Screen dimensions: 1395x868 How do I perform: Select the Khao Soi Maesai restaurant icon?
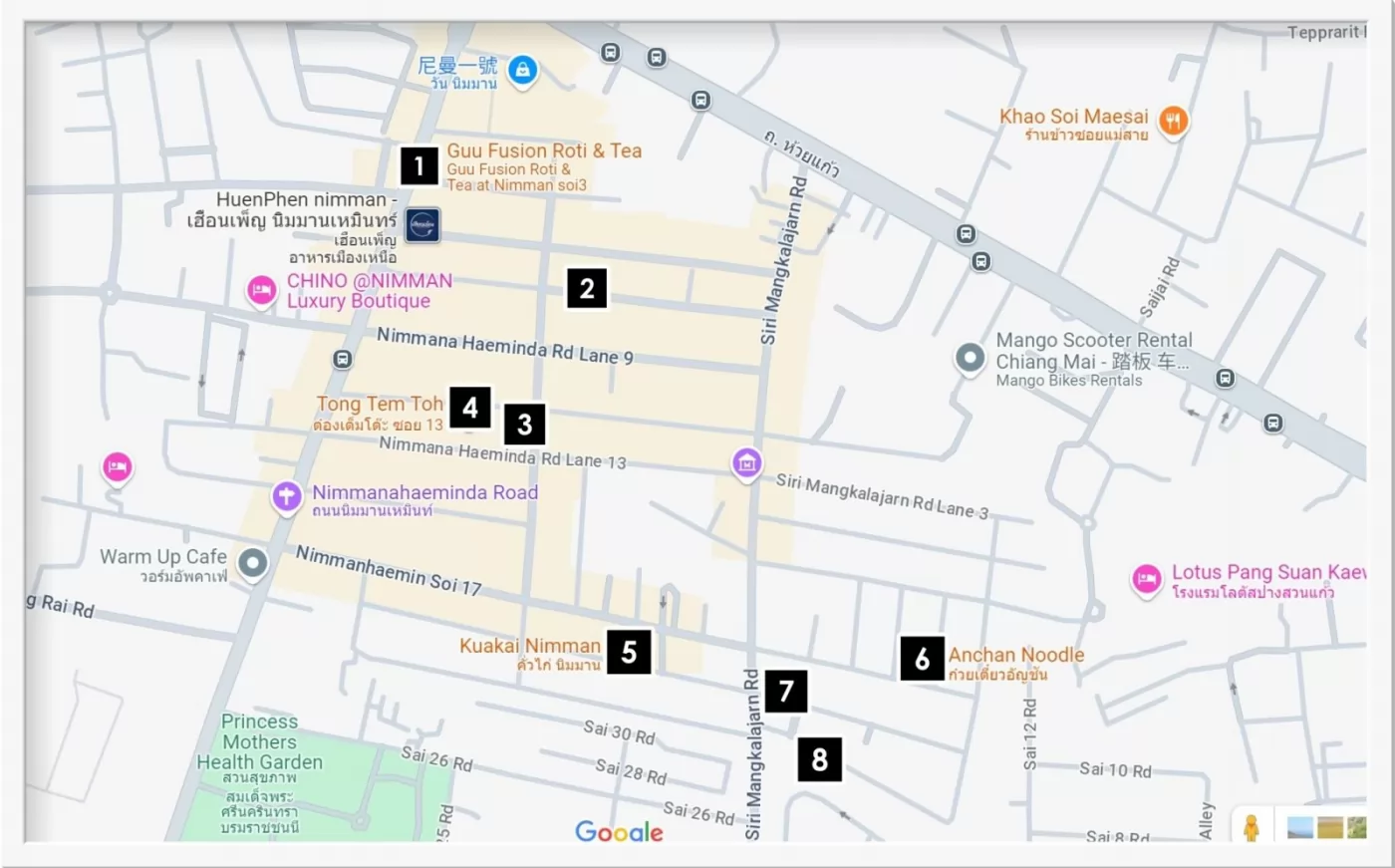tap(1175, 122)
